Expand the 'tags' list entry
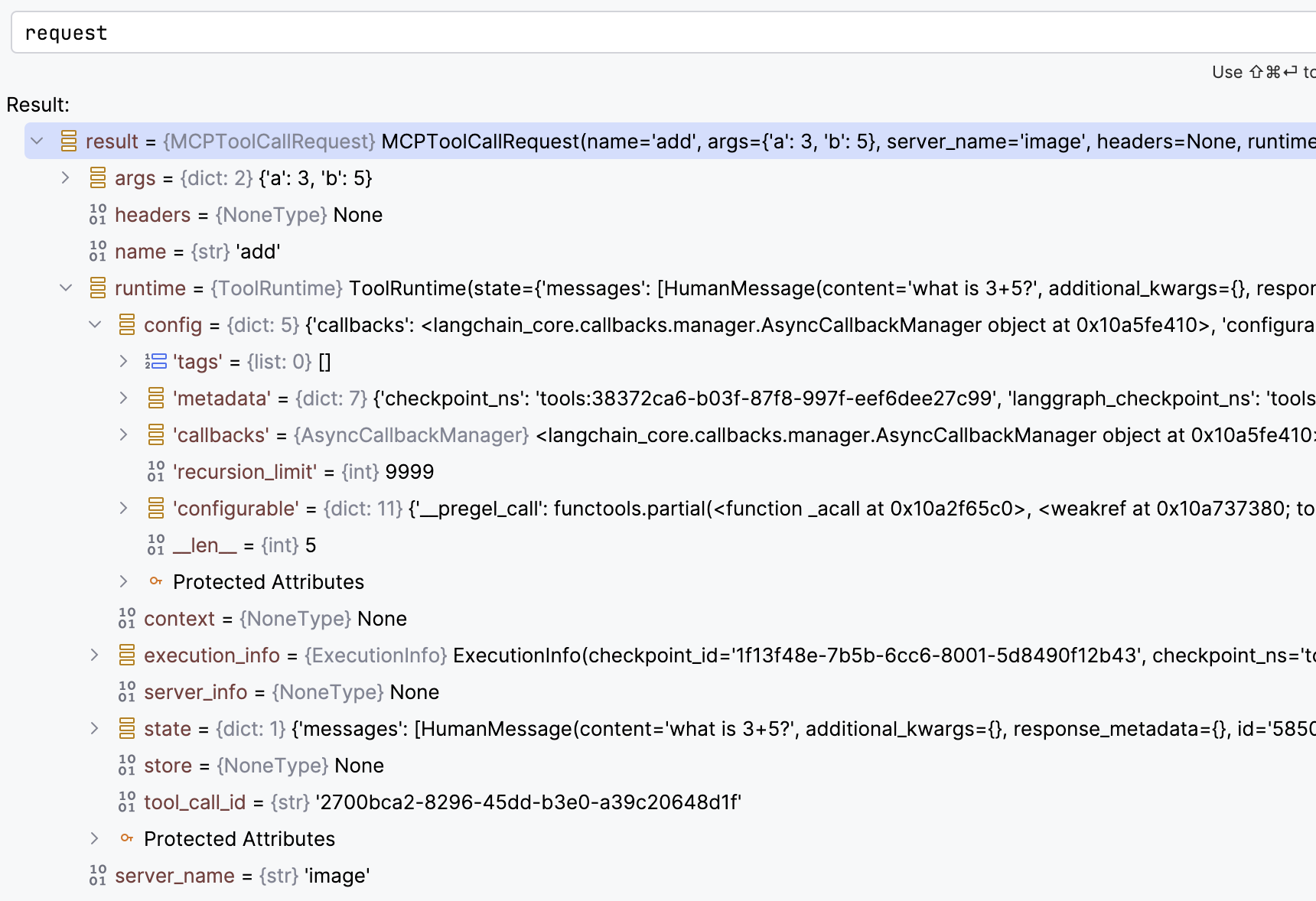The height and width of the screenshot is (901, 1316). tap(124, 362)
